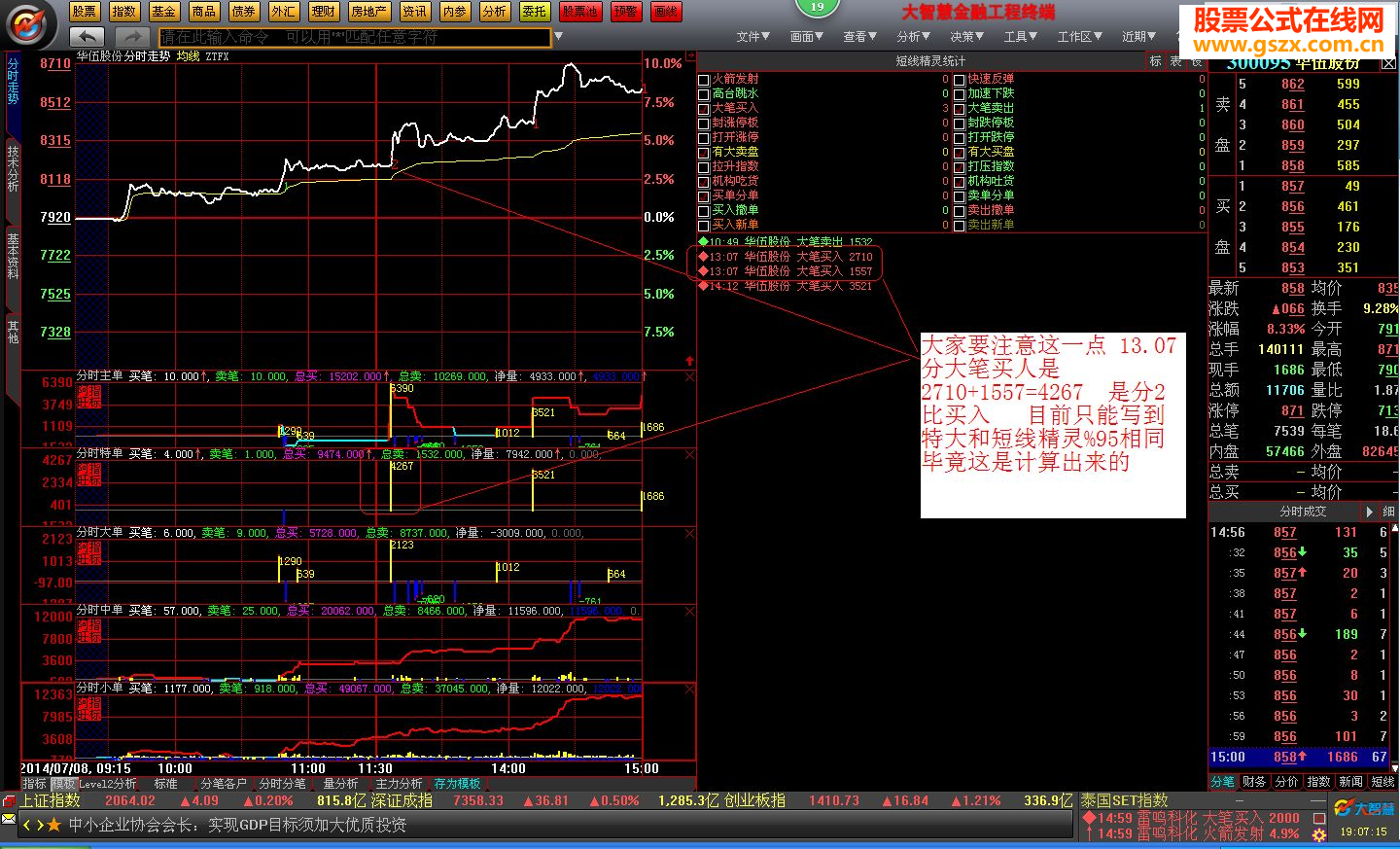
Task: Uncheck the 机构吃货 checkbox
Action: 704,181
